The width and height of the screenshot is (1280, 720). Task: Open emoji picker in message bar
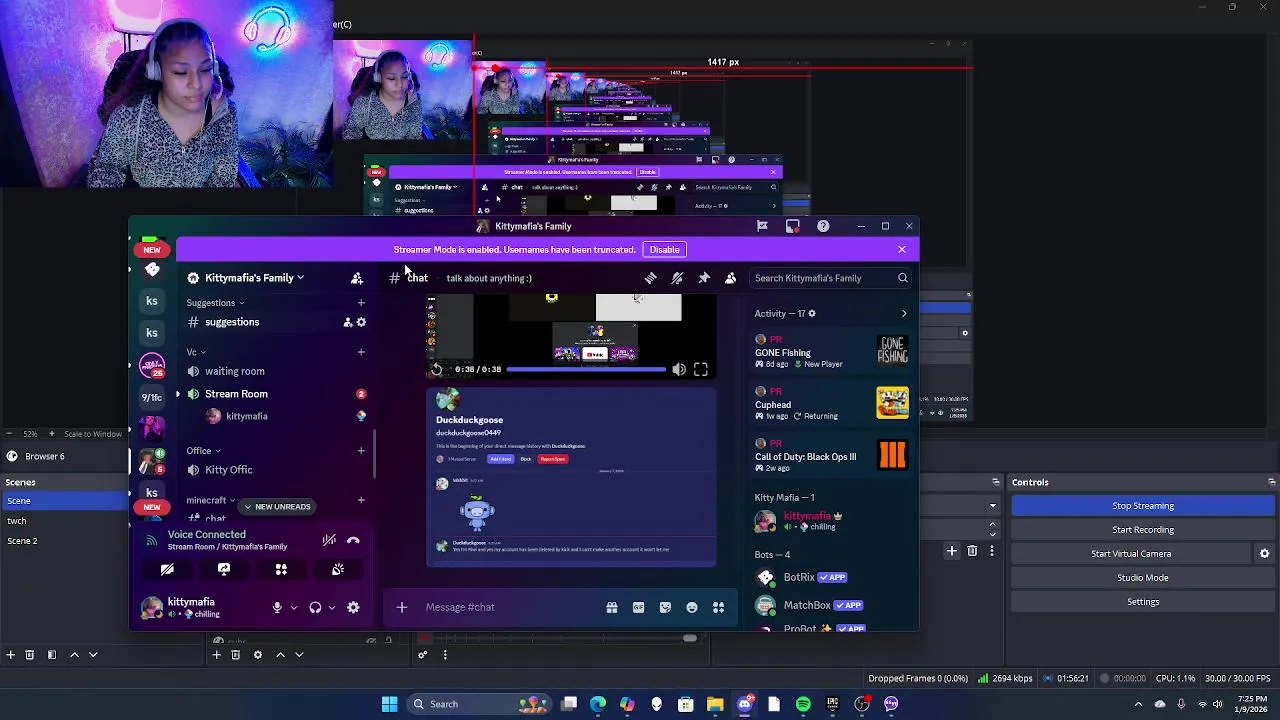pyautogui.click(x=692, y=607)
